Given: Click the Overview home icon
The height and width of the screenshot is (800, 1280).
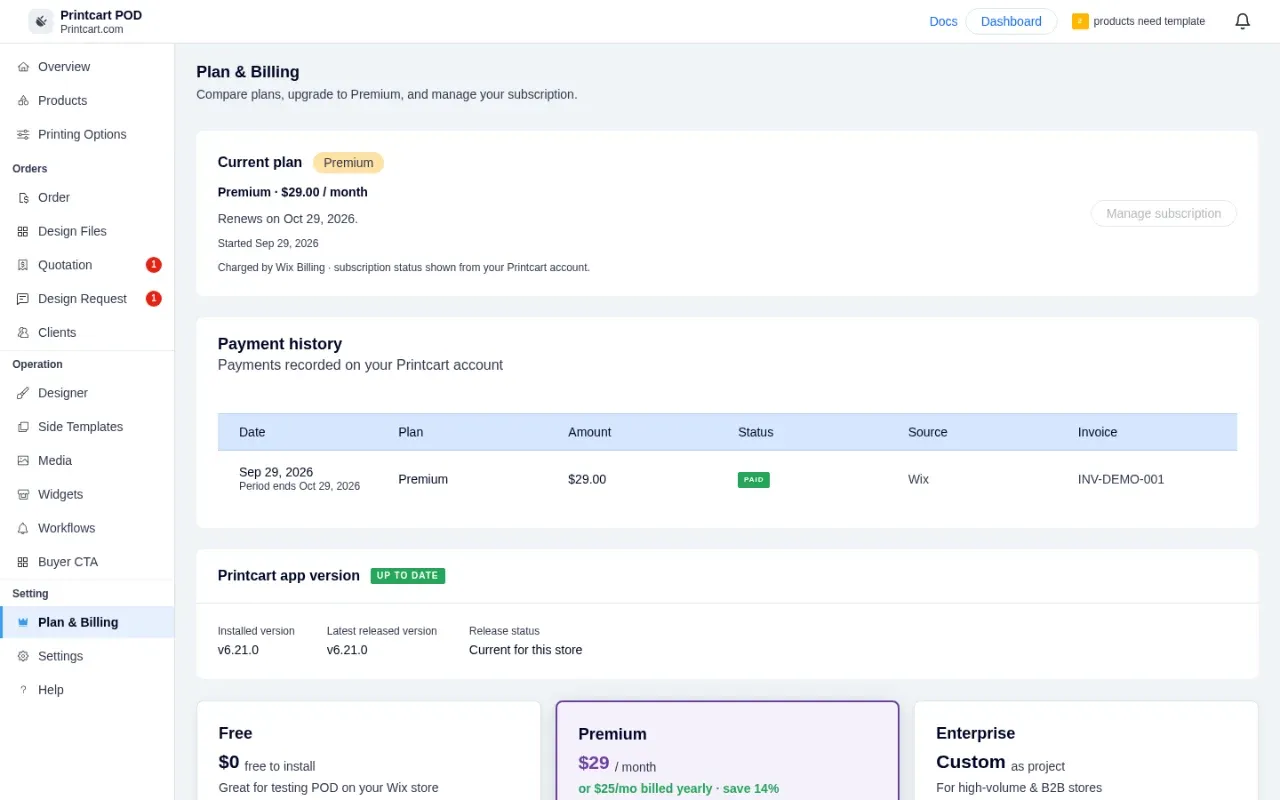Looking at the screenshot, I should coord(23,67).
